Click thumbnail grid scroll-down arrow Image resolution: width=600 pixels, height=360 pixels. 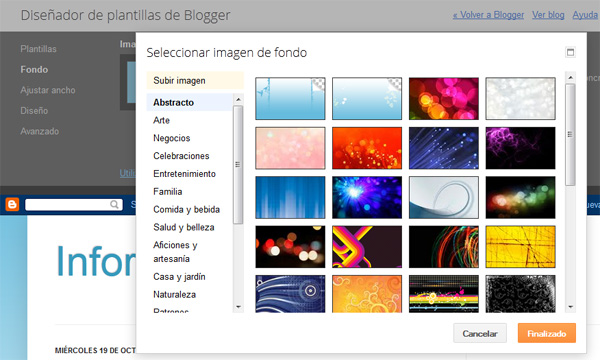pos(570,307)
